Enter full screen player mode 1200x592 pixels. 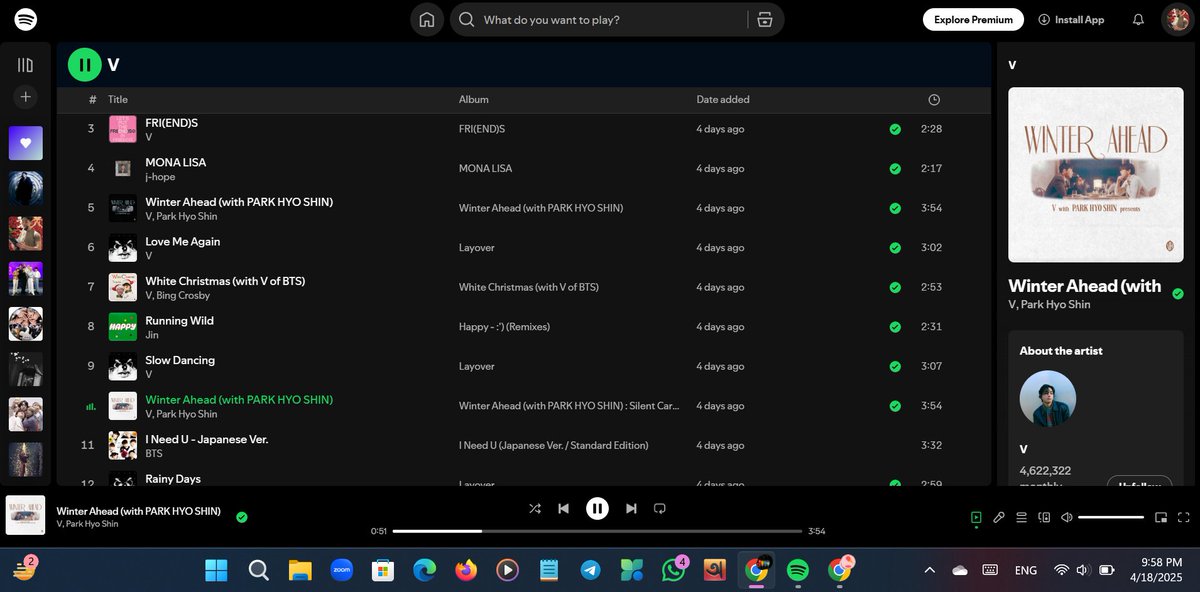click(1184, 517)
